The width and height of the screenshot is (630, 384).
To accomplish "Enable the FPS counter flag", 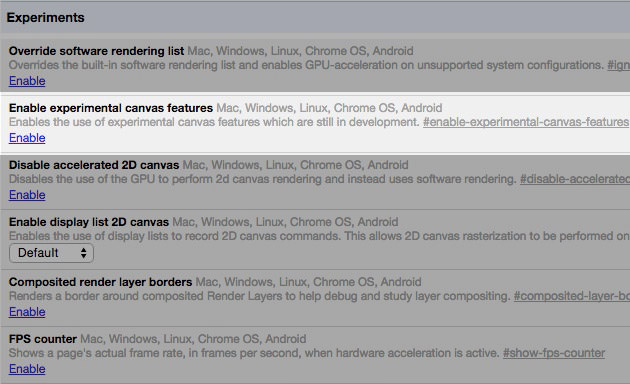I will [x=27, y=369].
